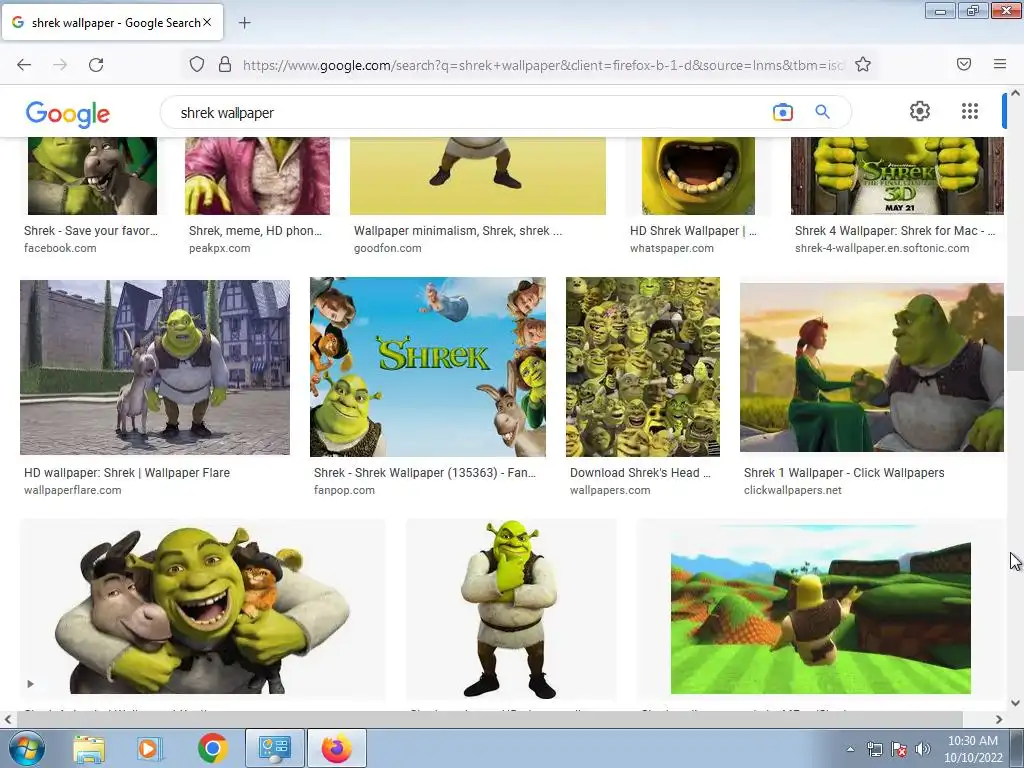The height and width of the screenshot is (768, 1024).
Task: Click the whatspaper.com source text
Action: pyautogui.click(x=671, y=248)
